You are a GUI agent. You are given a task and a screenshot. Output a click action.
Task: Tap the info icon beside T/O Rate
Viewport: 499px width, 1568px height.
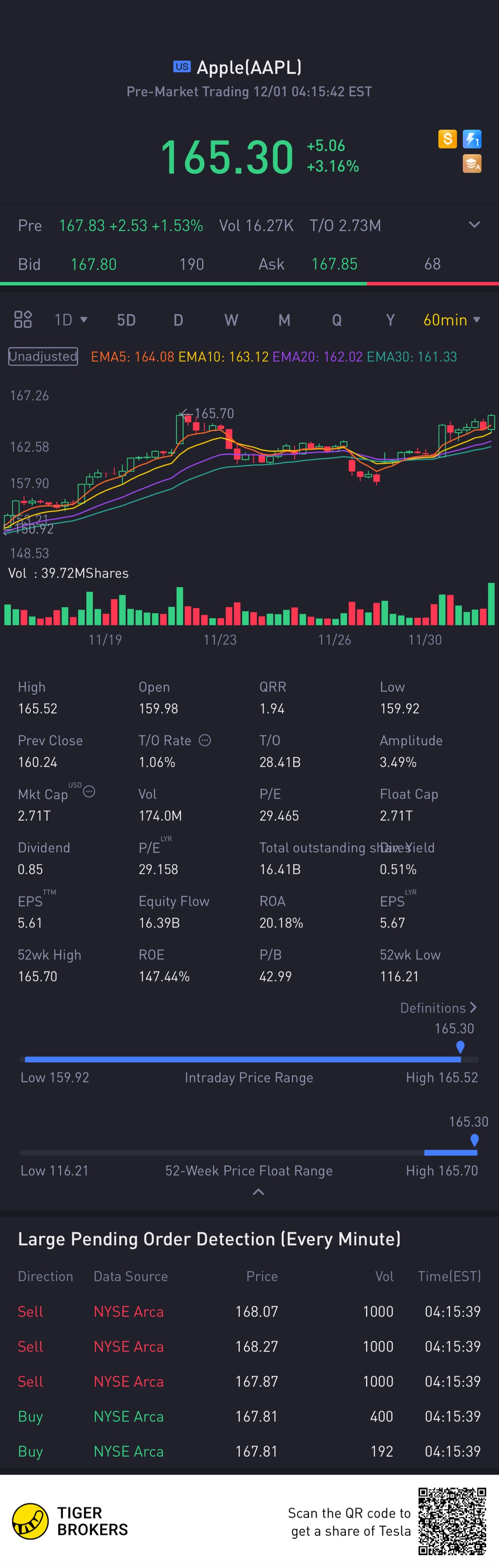(205, 740)
